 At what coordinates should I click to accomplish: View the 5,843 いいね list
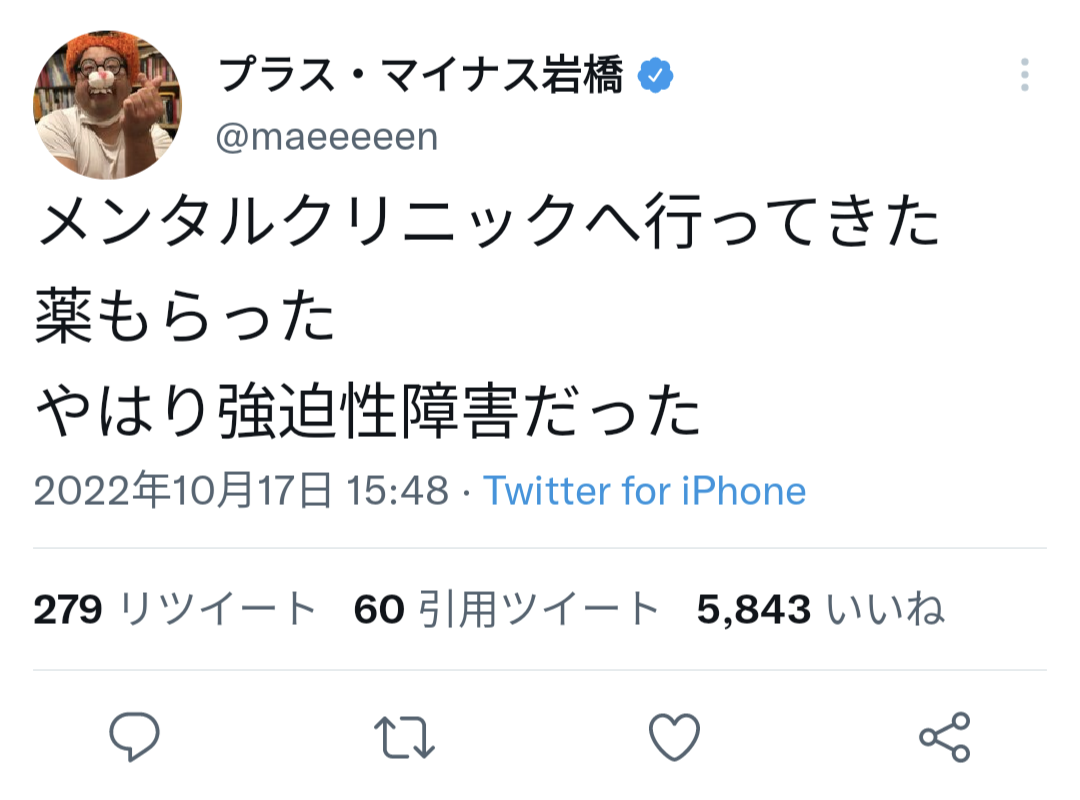[820, 609]
